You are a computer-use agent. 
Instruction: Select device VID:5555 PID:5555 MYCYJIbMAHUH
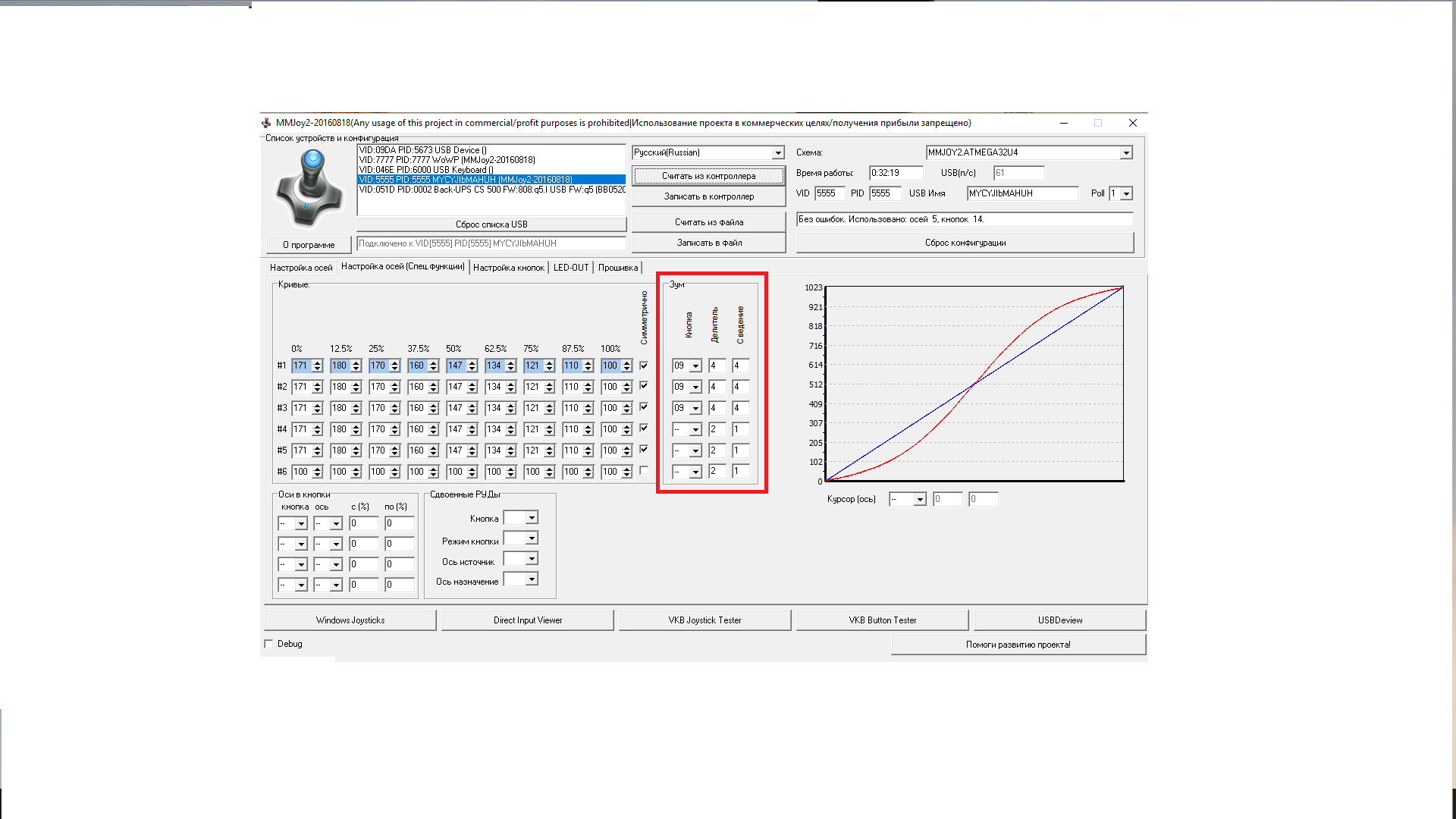pos(491,180)
